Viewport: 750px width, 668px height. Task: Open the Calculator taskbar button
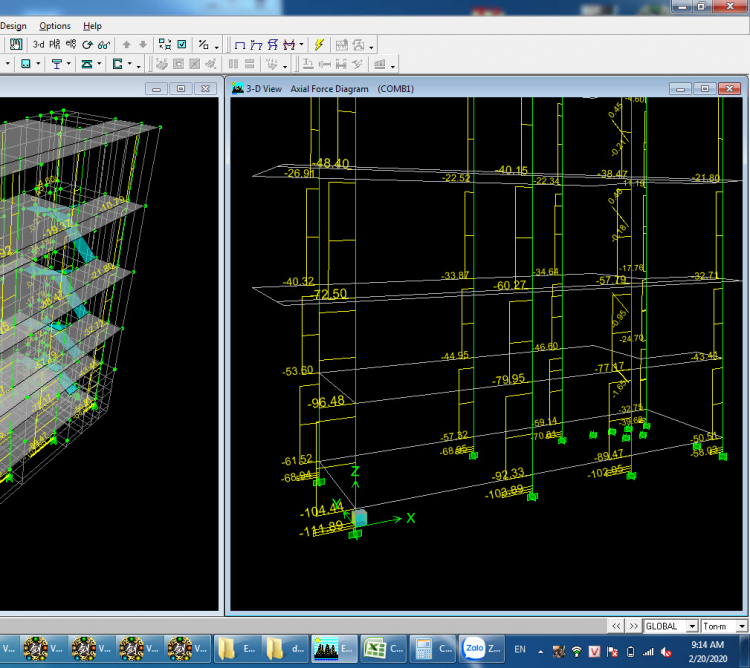[433, 649]
